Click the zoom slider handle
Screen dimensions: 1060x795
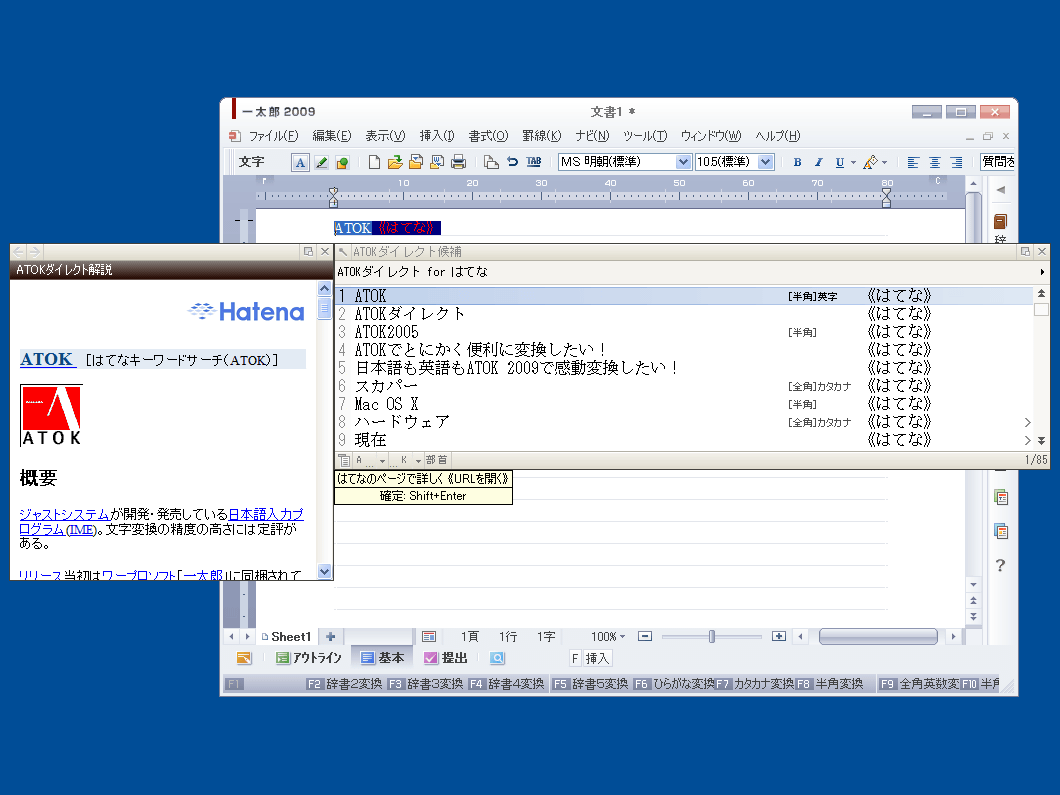(712, 637)
